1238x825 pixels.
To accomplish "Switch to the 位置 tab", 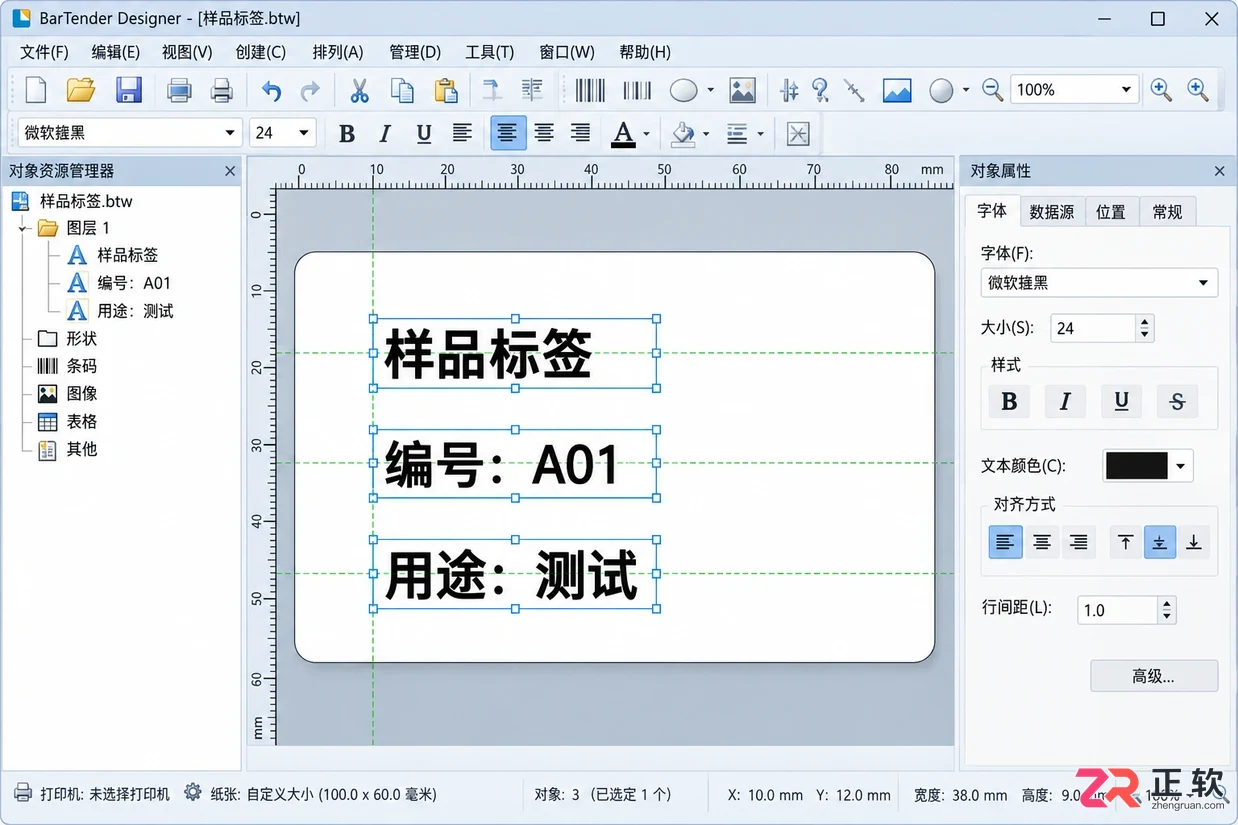I will 1111,212.
